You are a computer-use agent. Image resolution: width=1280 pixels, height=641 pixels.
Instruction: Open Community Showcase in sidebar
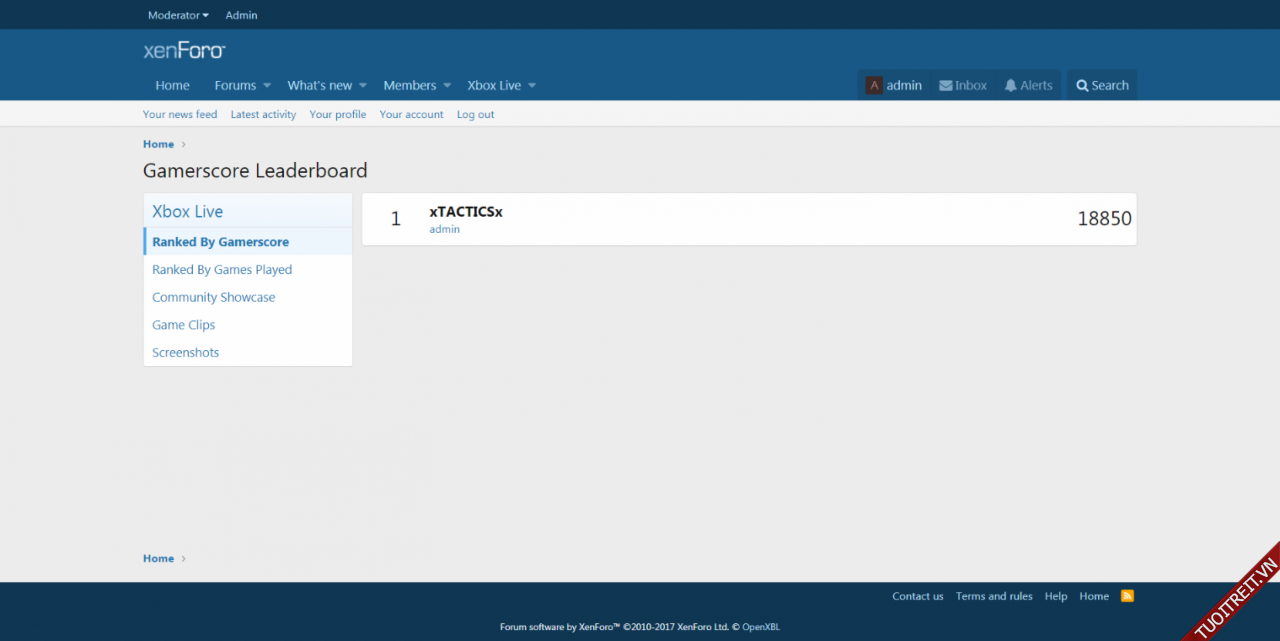[213, 297]
